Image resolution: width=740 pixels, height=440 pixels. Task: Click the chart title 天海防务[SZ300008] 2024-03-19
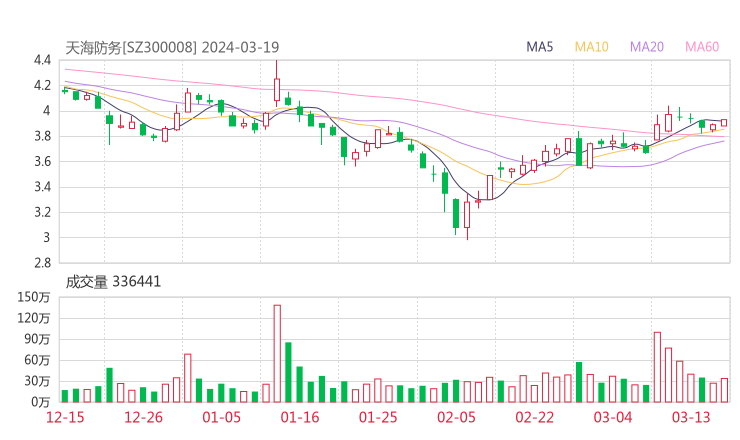[172, 48]
